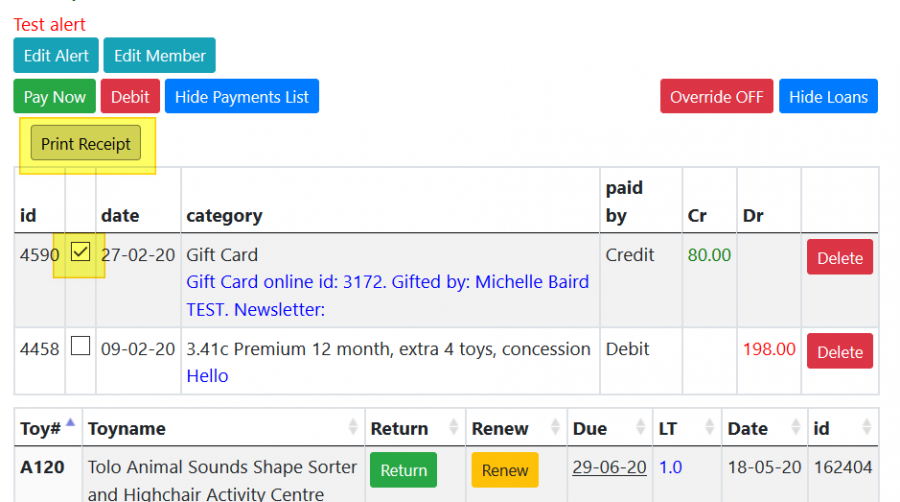The image size is (900, 502).
Task: Delete the Gift Card payment row
Action: coord(839,257)
